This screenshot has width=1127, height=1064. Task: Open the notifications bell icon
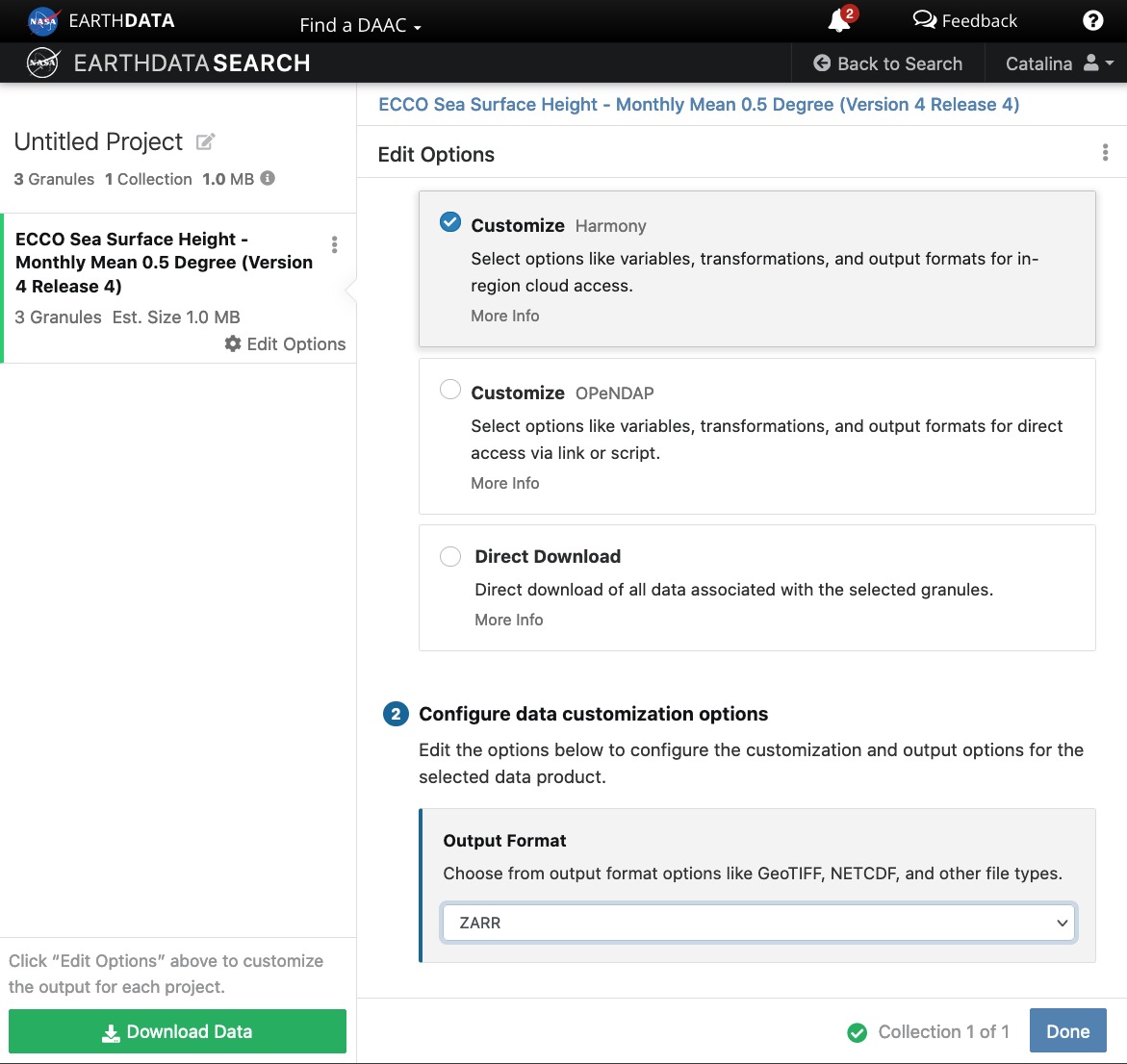[x=839, y=21]
